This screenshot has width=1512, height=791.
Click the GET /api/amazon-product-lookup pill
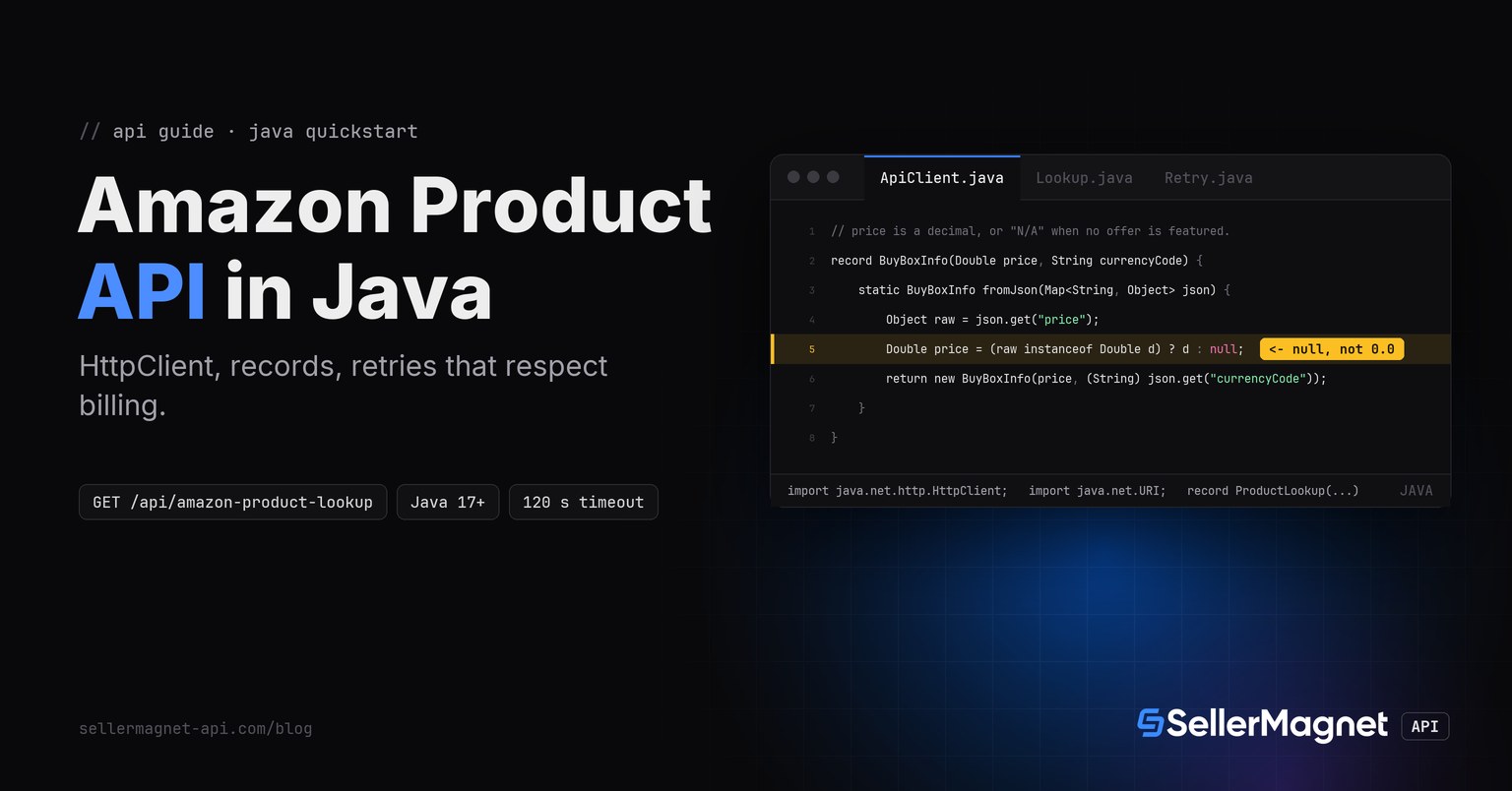click(232, 502)
